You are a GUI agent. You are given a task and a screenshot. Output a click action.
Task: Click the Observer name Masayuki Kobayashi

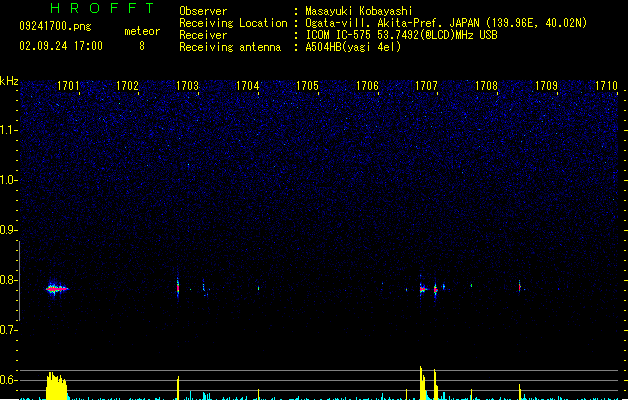pos(359,11)
